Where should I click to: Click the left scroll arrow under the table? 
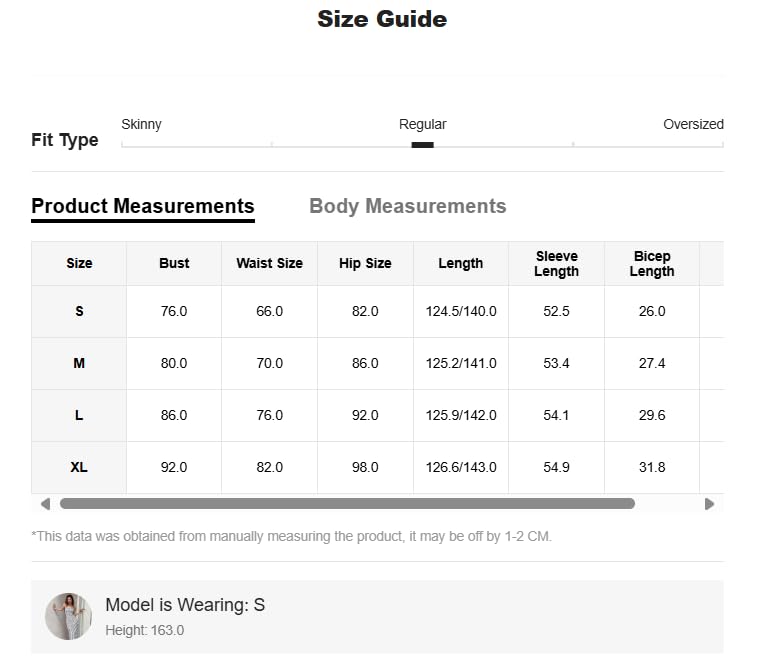pyautogui.click(x=45, y=504)
